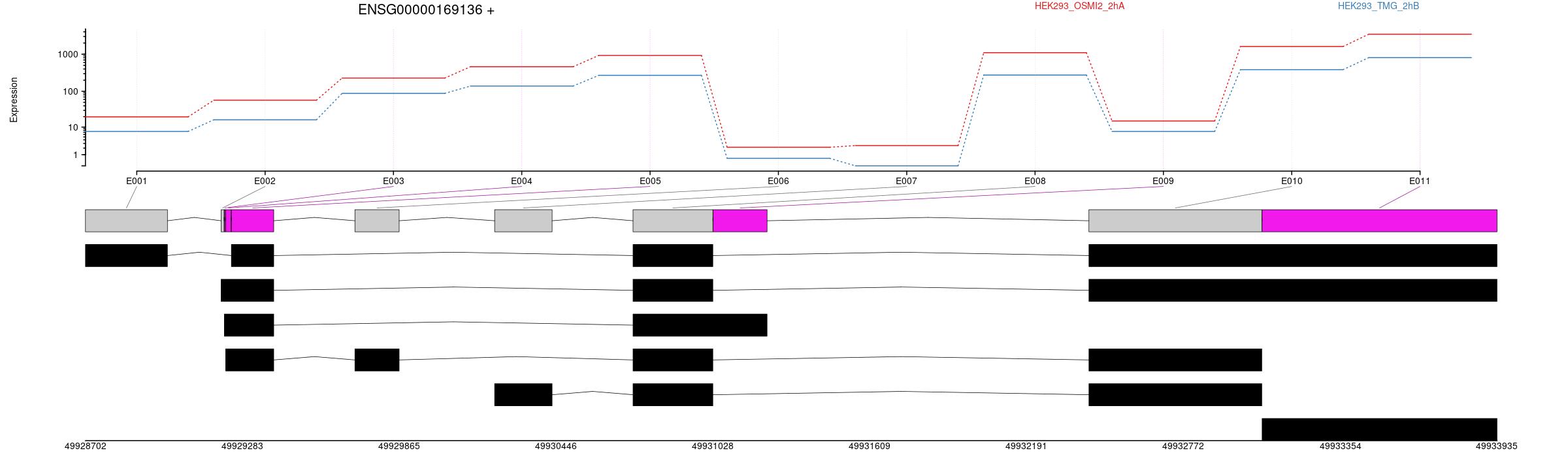Viewport: 1568px width, 457px height.
Task: Click the E001 exon label
Action: tap(137, 181)
